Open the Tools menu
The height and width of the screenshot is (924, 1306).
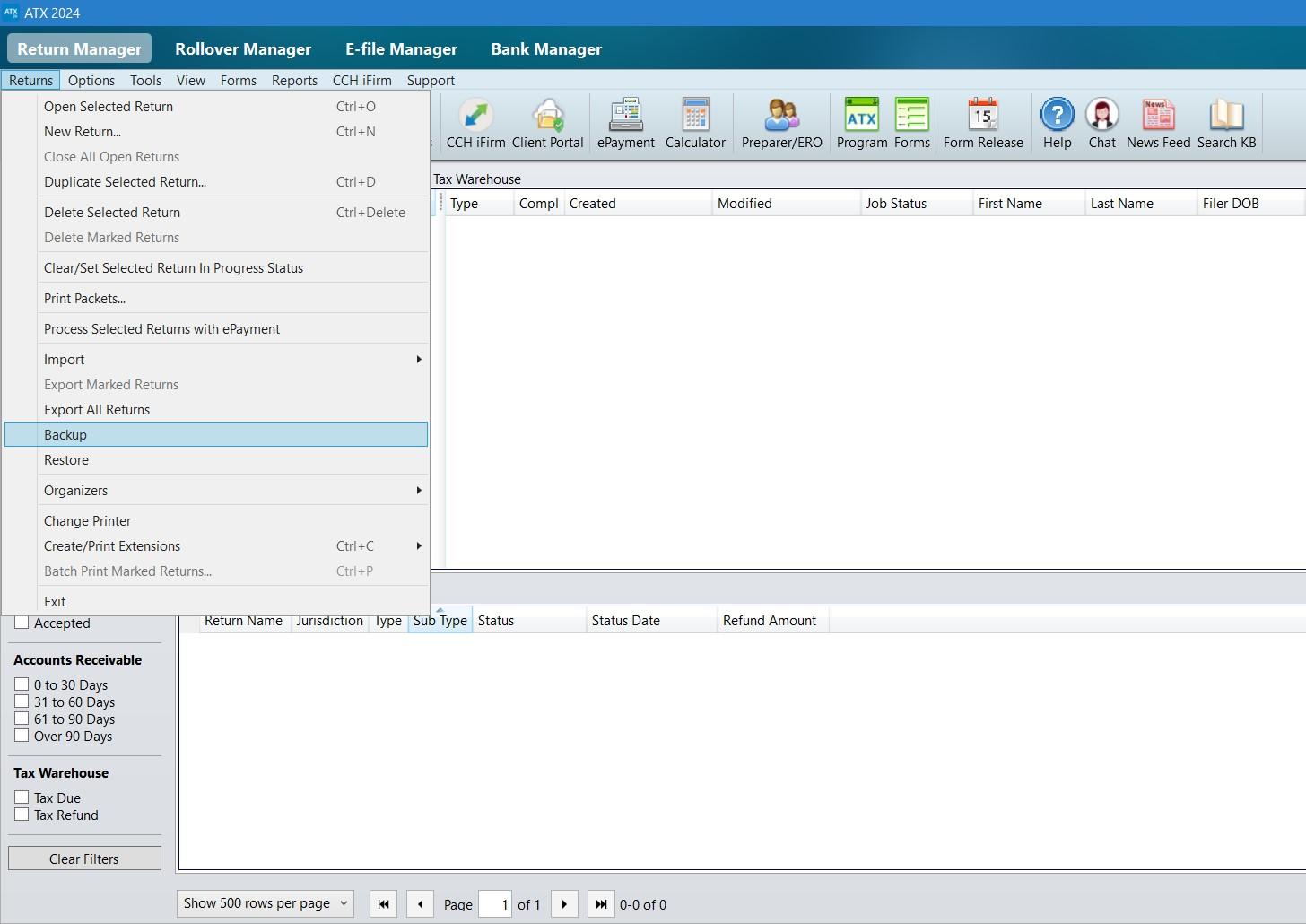click(x=146, y=80)
